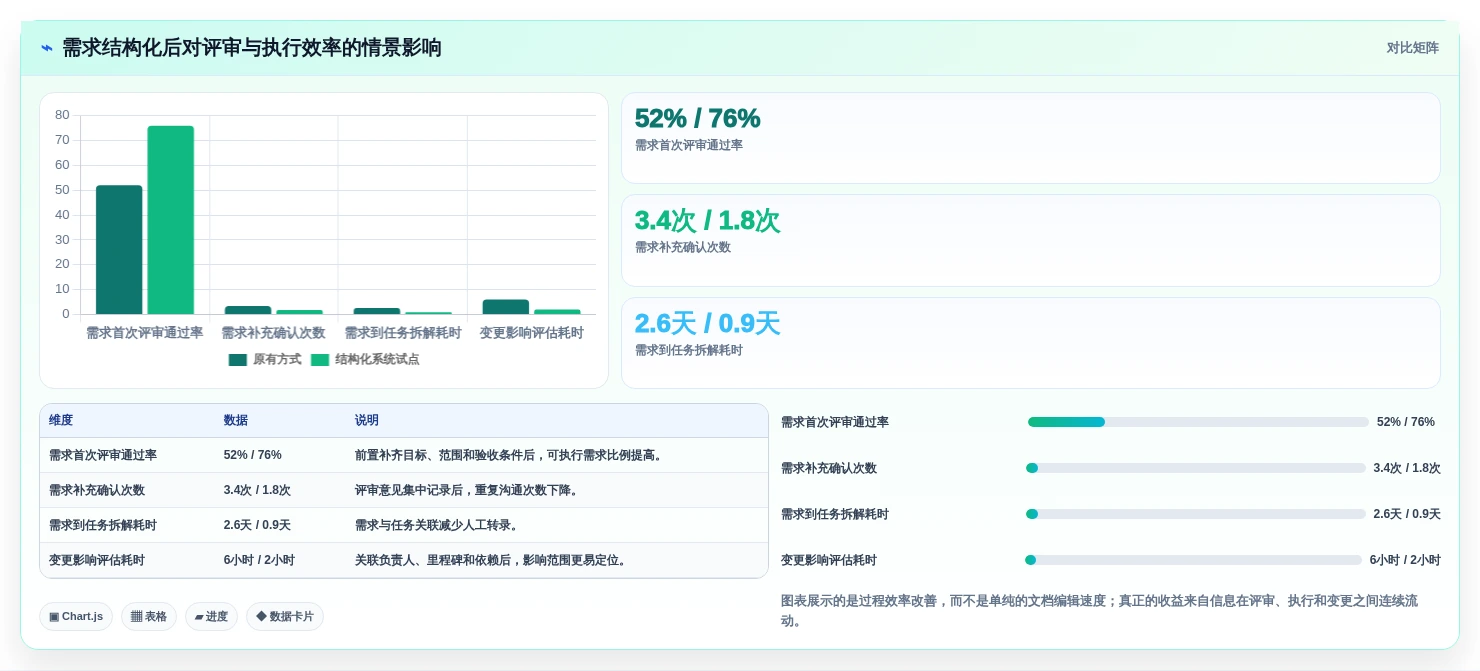
Task: Click table row label 需求到任务拆解耗时
Action: point(103,525)
